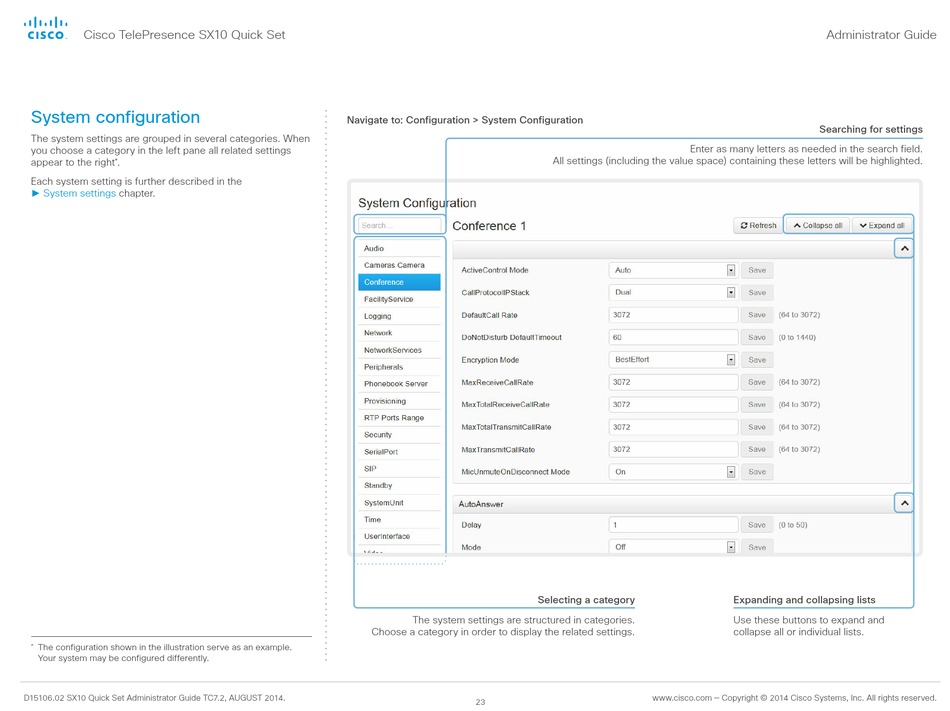Choose the Time category
This screenshot has height=711, width=950.
click(x=399, y=520)
